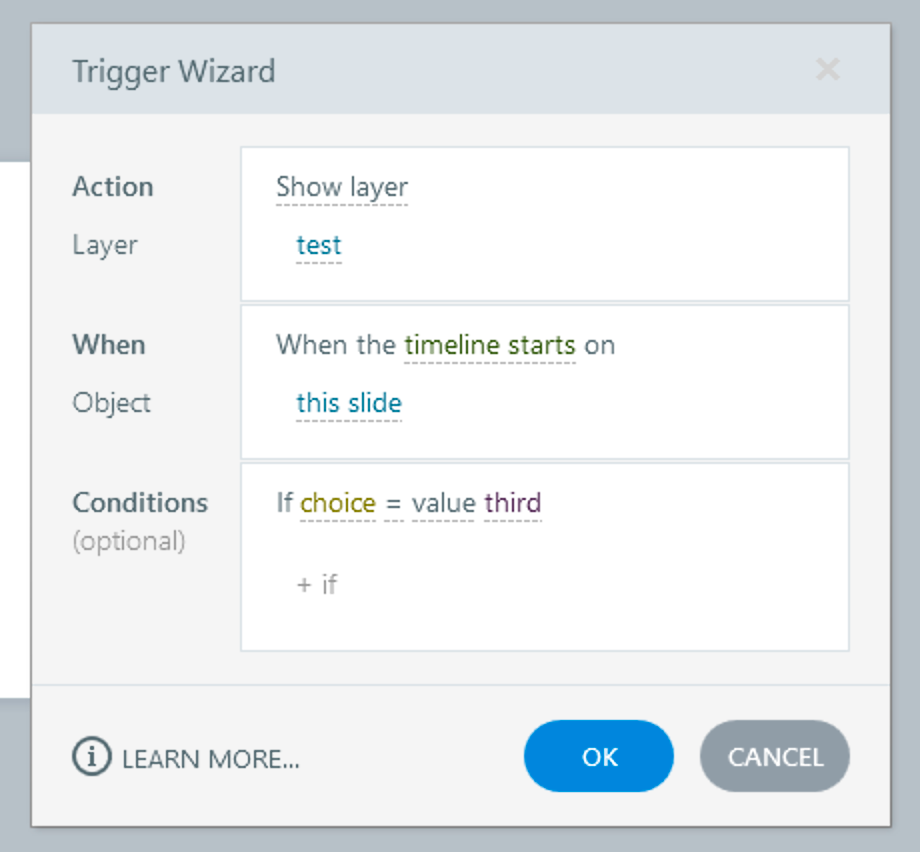Viewport: 920px width, 852px height.
Task: Open the LEARN MORE... link
Action: click(211, 759)
